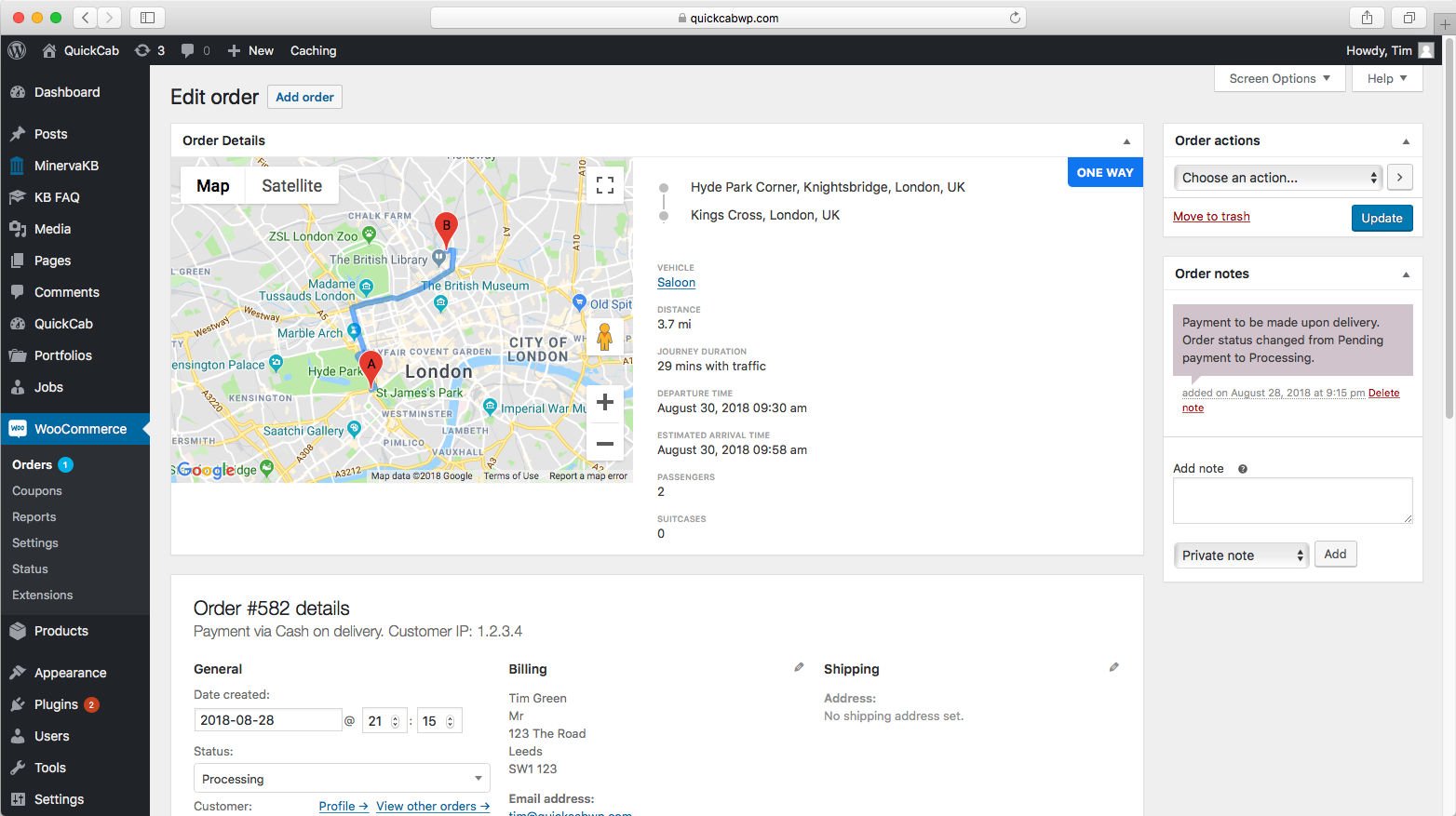
Task: Open the comments bubble icon in admin bar
Action: [x=187, y=50]
